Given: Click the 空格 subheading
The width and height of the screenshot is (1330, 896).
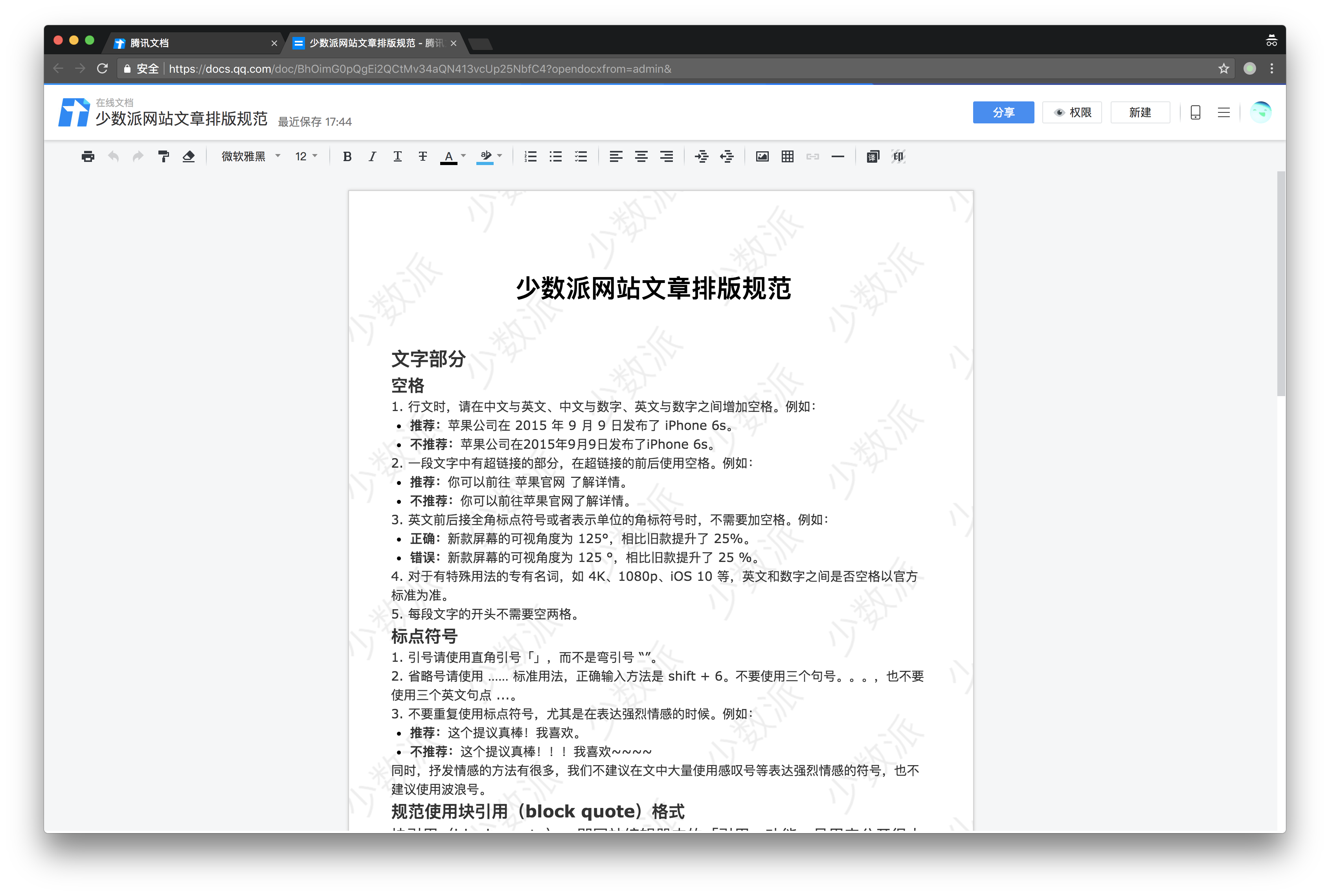Looking at the screenshot, I should point(408,386).
